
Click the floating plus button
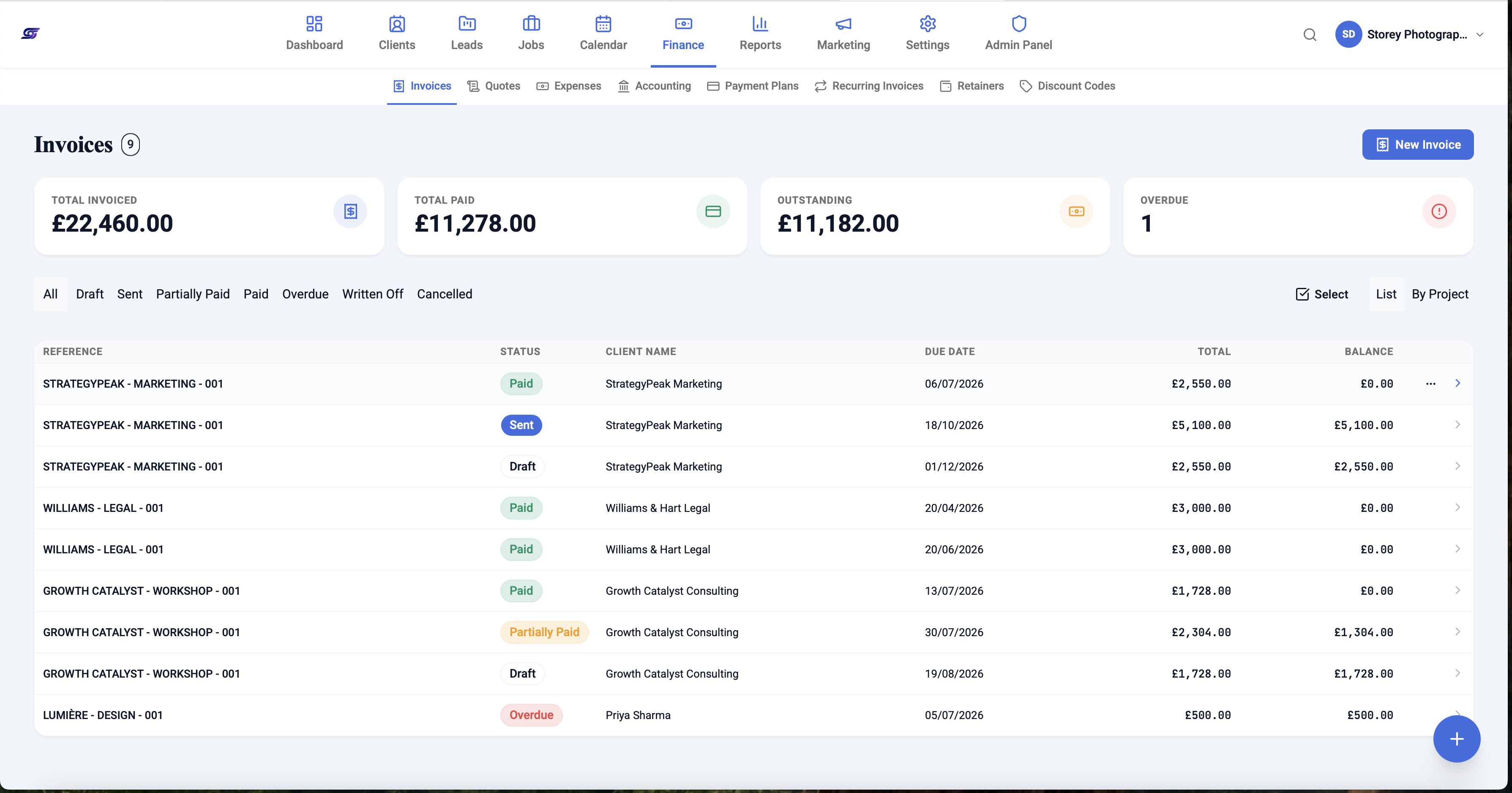pos(1456,738)
